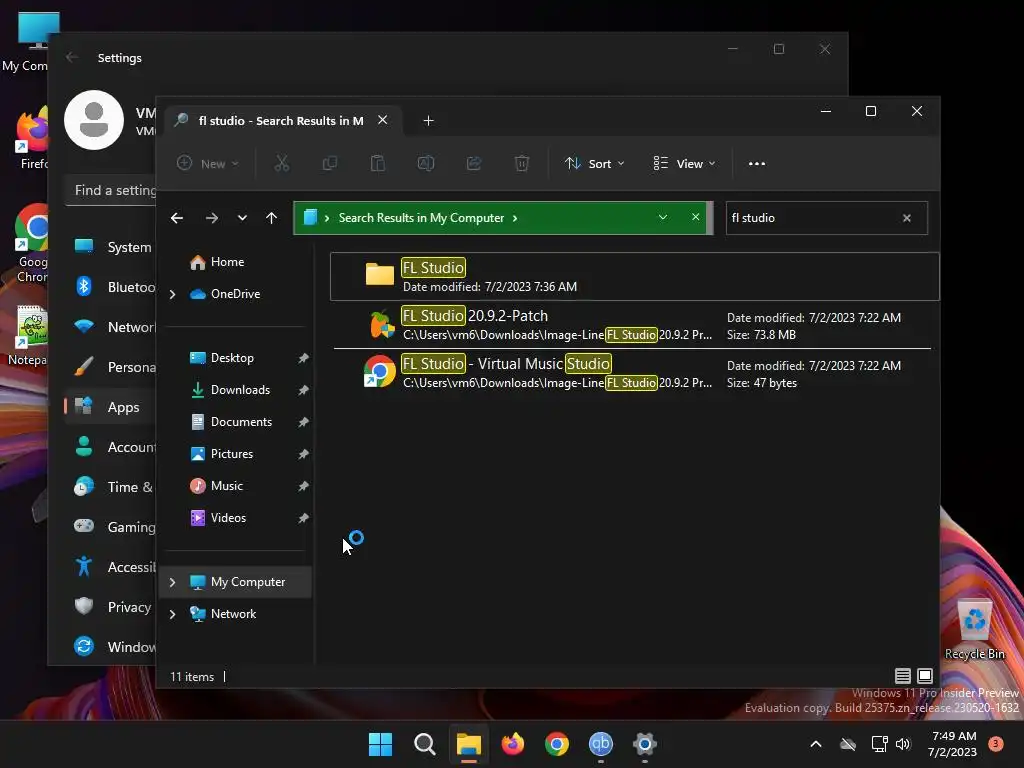Select FL Studio 20.9.2-Patch result

coord(634,325)
